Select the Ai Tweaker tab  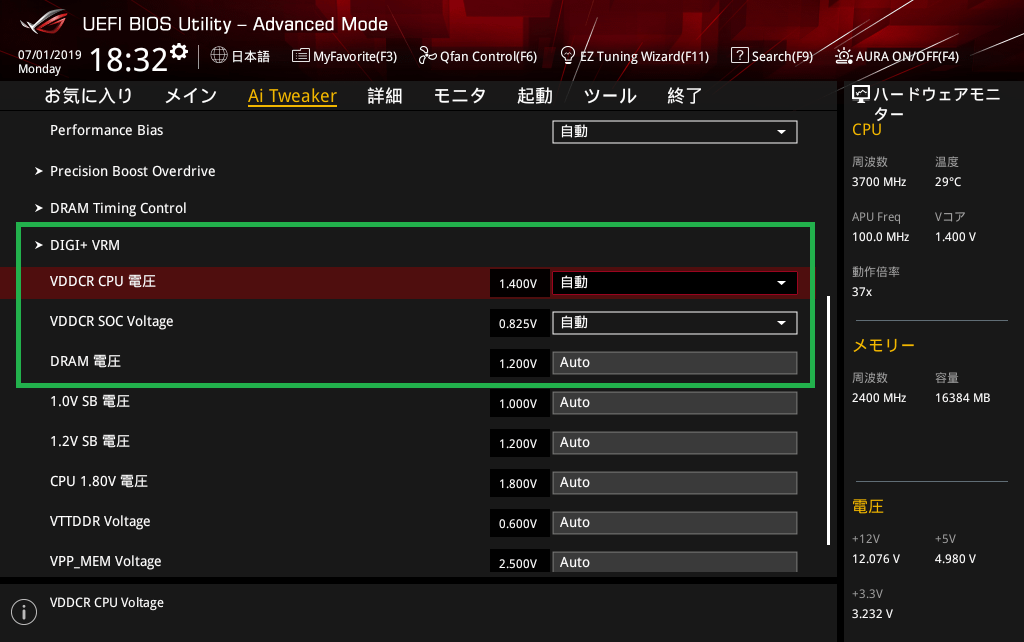pyautogui.click(x=292, y=96)
